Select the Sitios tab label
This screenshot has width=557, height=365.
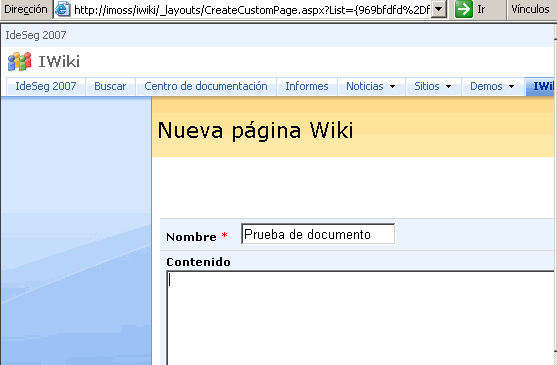[427, 86]
